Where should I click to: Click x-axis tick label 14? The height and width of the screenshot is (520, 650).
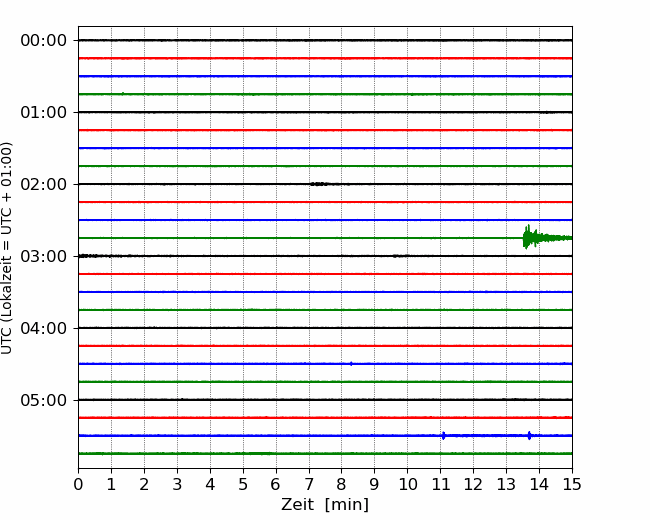[539, 484]
